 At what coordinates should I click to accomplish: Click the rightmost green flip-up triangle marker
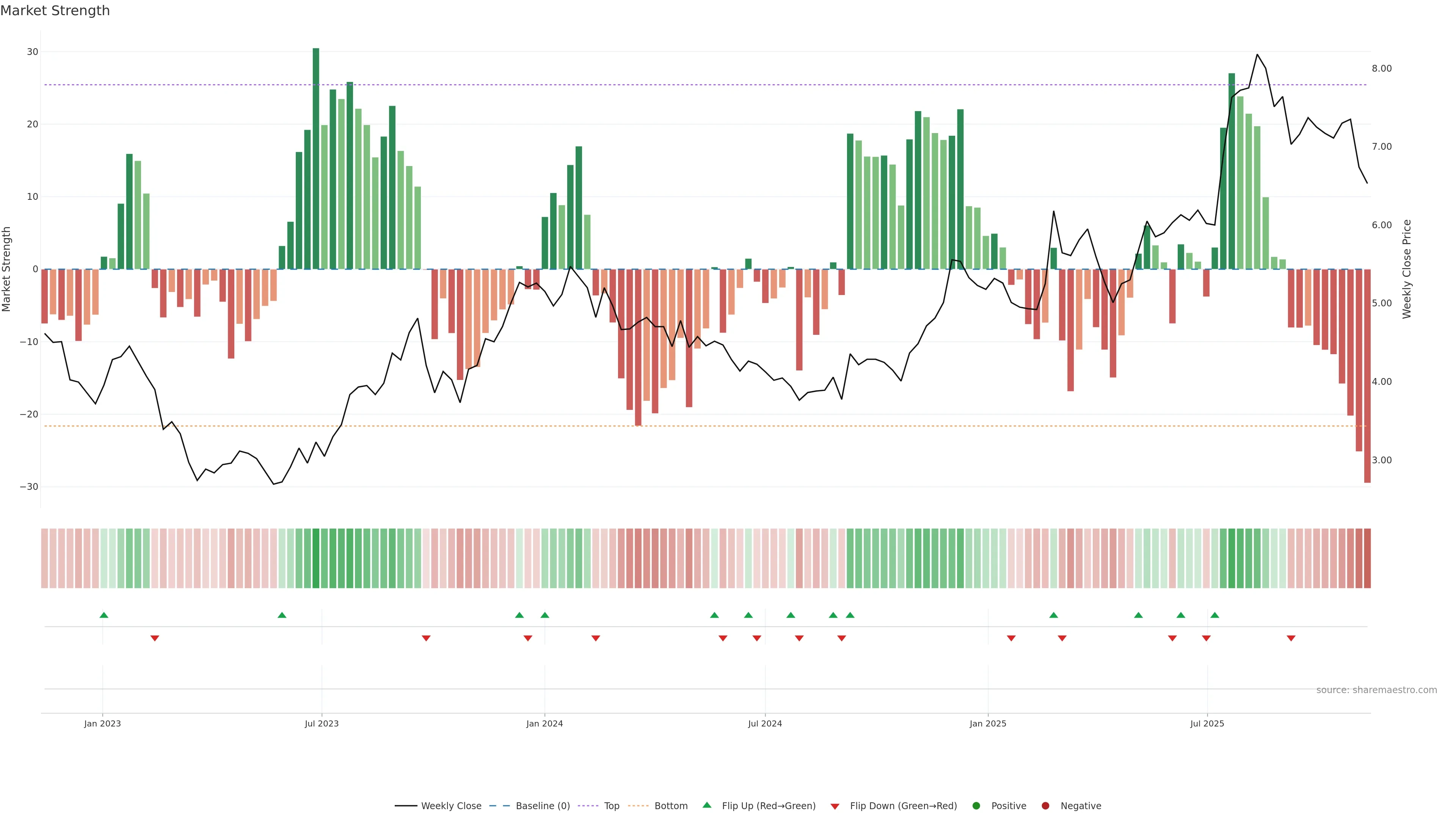1214,615
